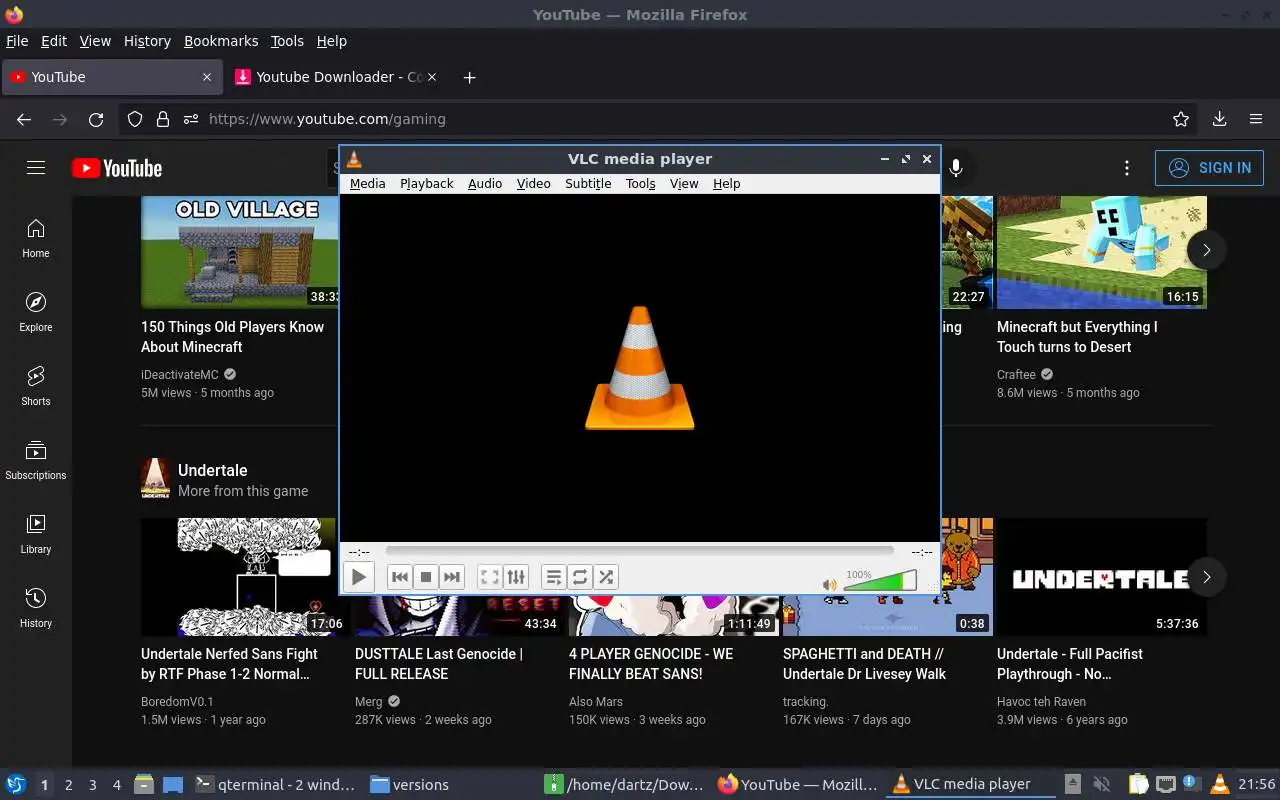Stop playback in VLC
The width and height of the screenshot is (1280, 800).
(425, 577)
